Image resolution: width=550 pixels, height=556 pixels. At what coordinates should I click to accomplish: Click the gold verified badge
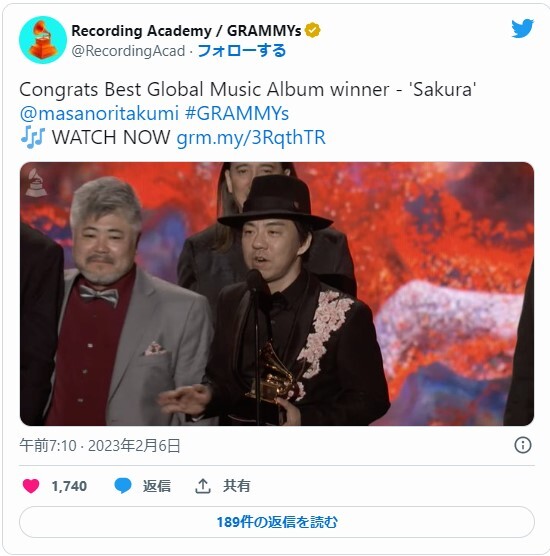[x=312, y=30]
